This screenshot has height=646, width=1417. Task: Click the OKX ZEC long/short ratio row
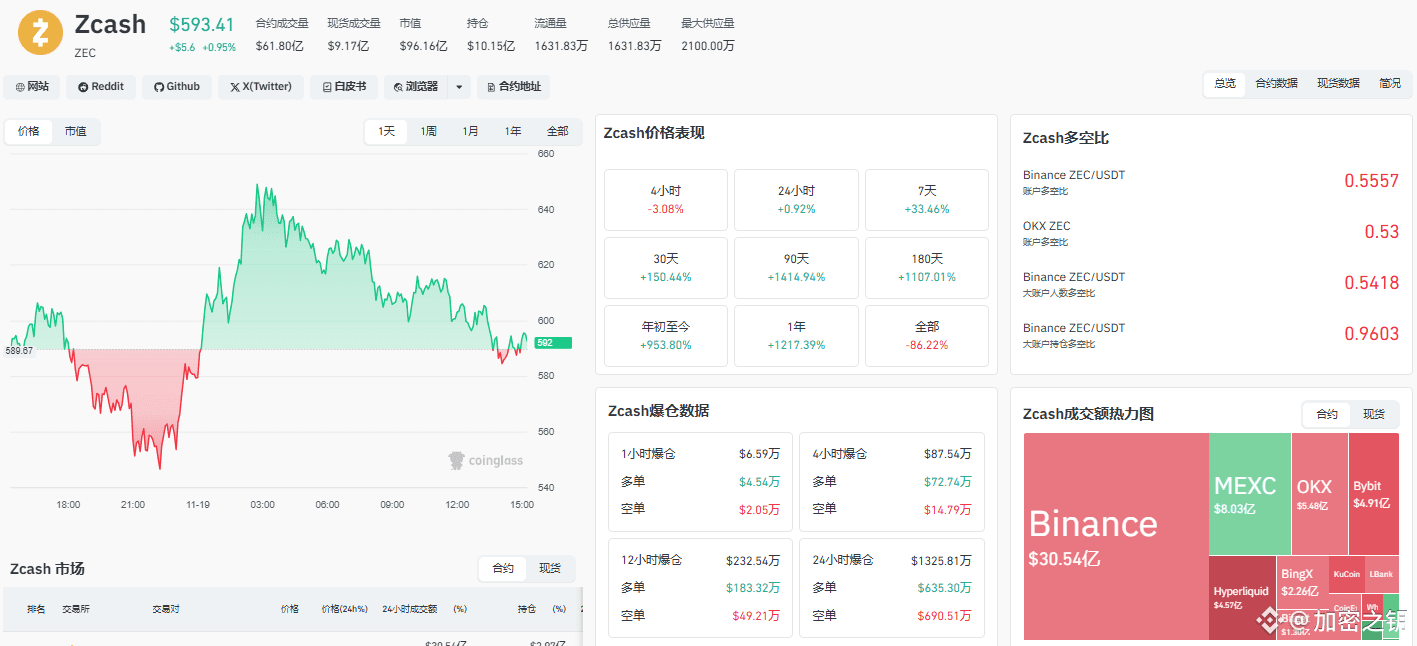(1211, 232)
